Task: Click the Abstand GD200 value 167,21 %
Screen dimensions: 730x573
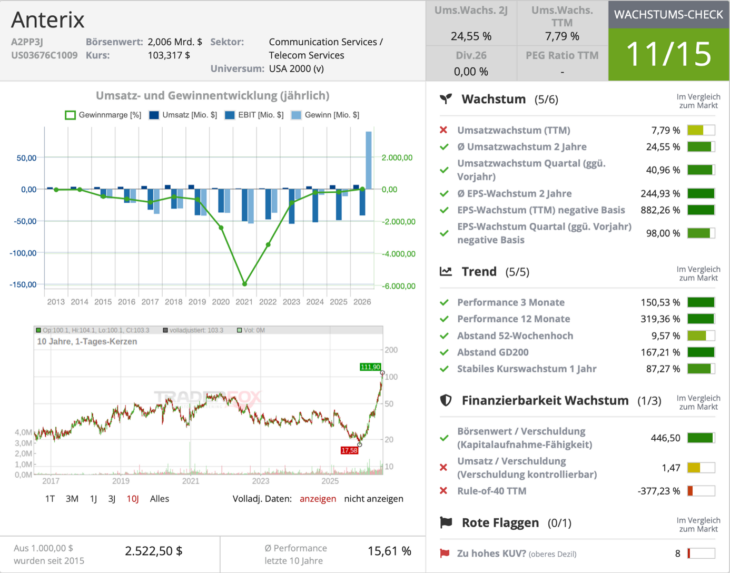Action: [660, 352]
